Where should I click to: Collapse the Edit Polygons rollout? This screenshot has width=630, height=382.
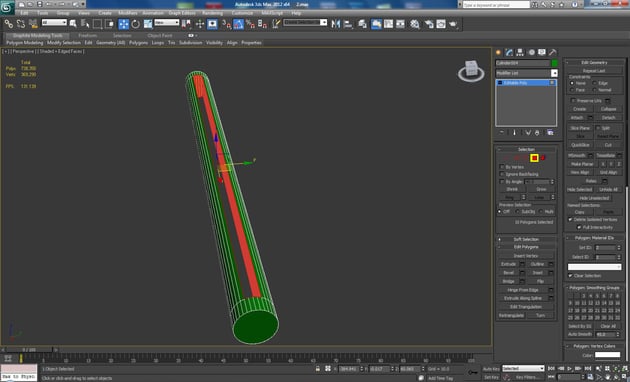[526, 247]
